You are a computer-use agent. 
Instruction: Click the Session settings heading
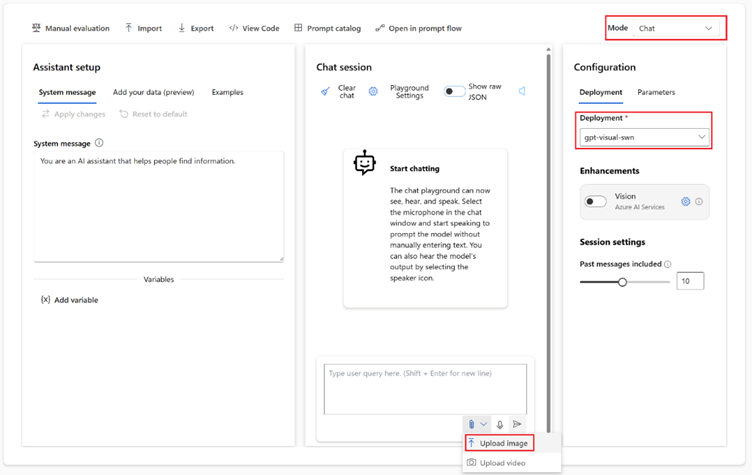612,242
